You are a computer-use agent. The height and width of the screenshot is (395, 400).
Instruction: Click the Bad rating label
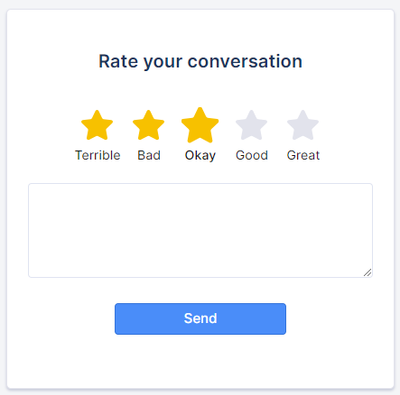[149, 155]
